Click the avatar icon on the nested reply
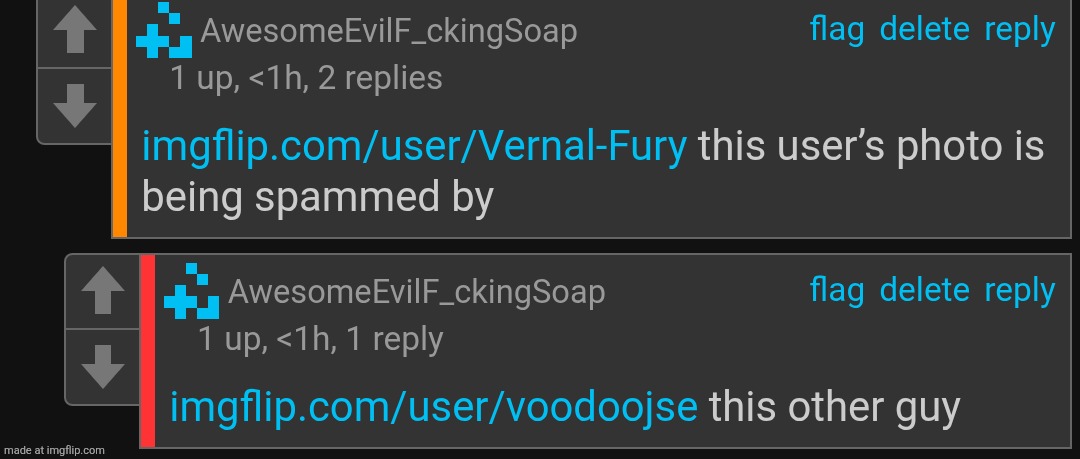Screen dimensions: 1080x459 pos(191,291)
